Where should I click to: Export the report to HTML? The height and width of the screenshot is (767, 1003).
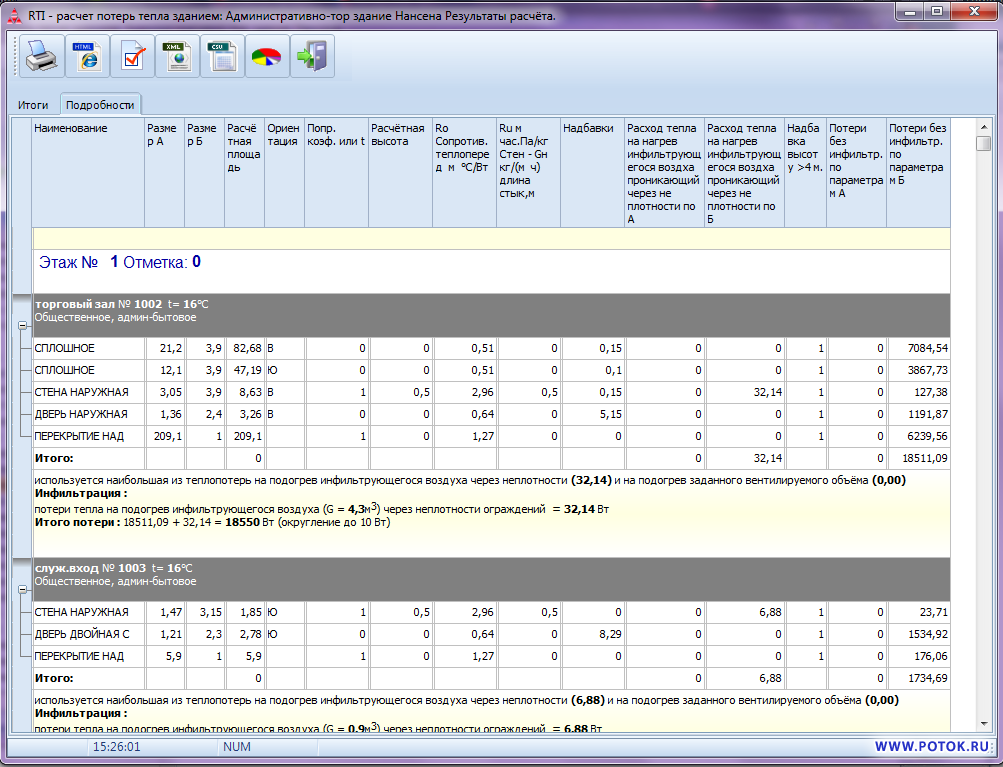coord(86,57)
